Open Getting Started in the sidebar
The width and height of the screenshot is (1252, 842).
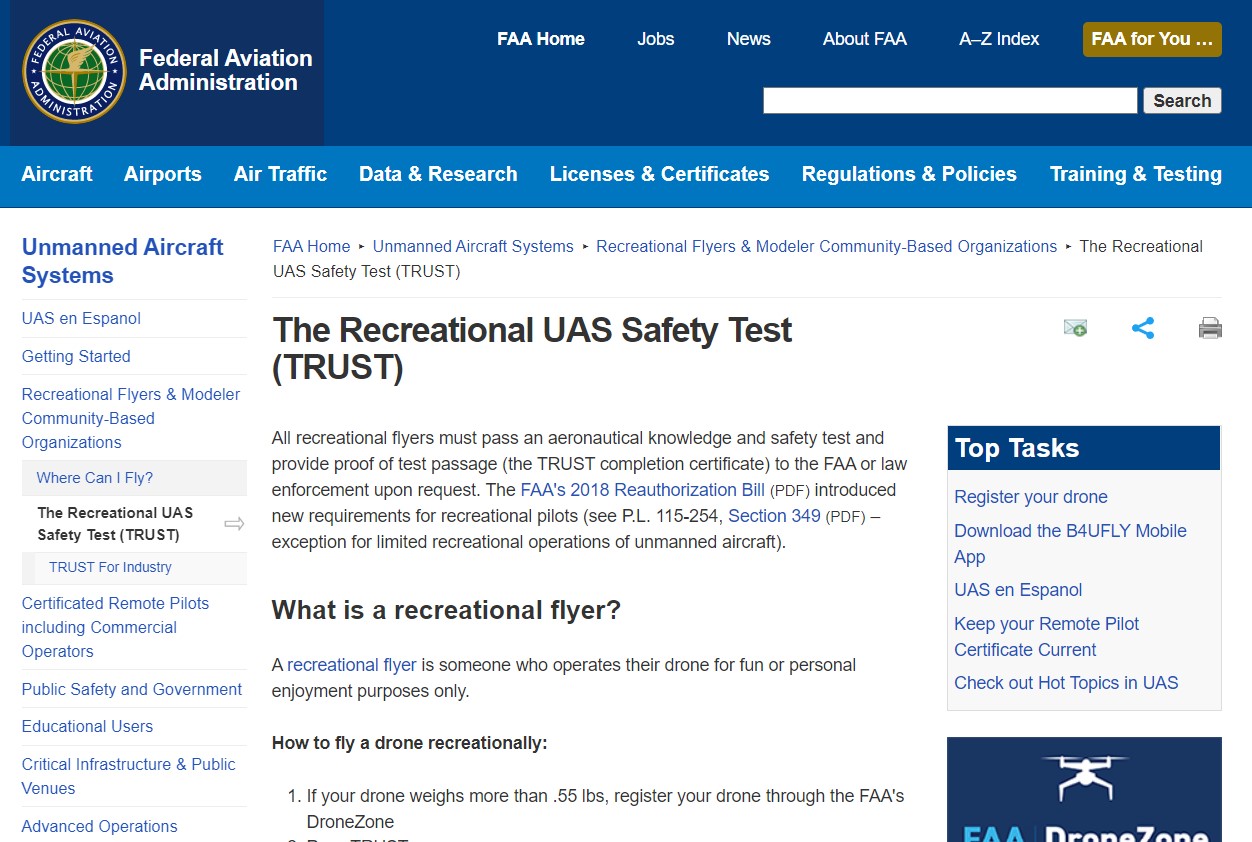tap(76, 356)
